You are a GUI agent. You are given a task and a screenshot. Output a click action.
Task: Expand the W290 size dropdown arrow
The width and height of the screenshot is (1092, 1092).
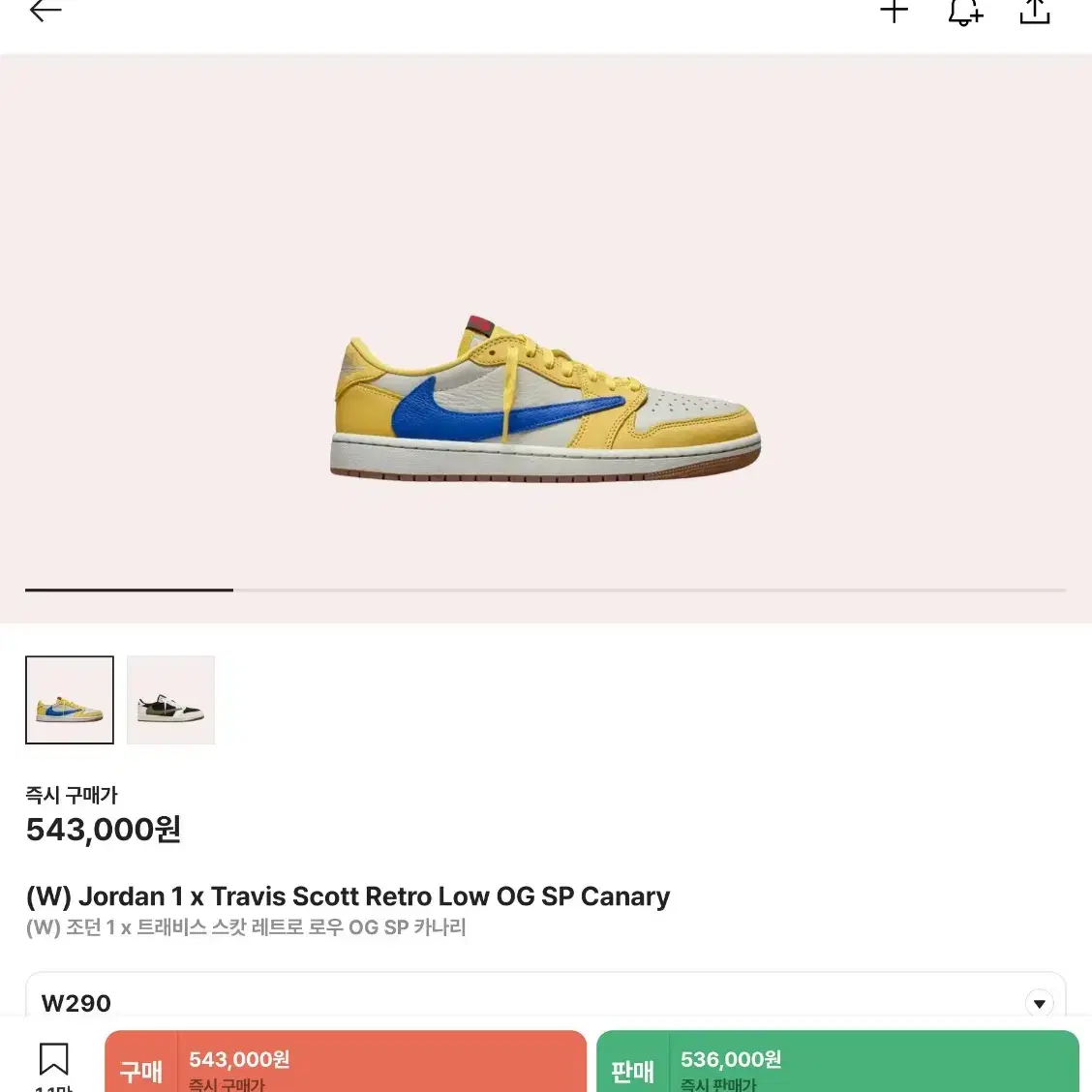[x=1039, y=1004]
